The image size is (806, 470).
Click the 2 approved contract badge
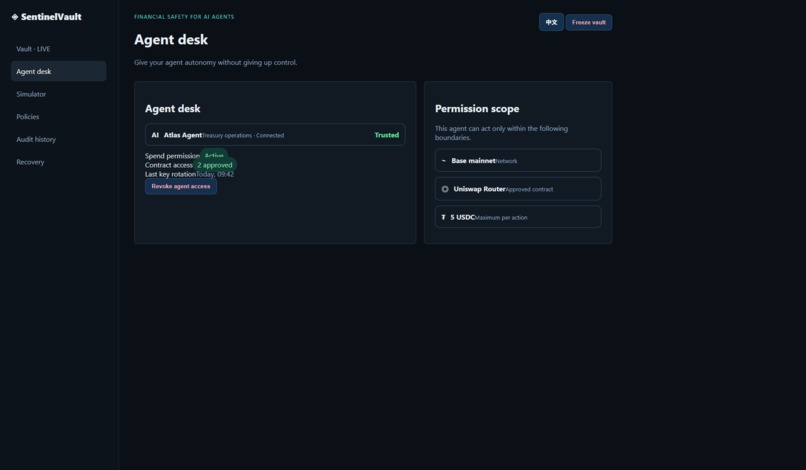click(215, 165)
